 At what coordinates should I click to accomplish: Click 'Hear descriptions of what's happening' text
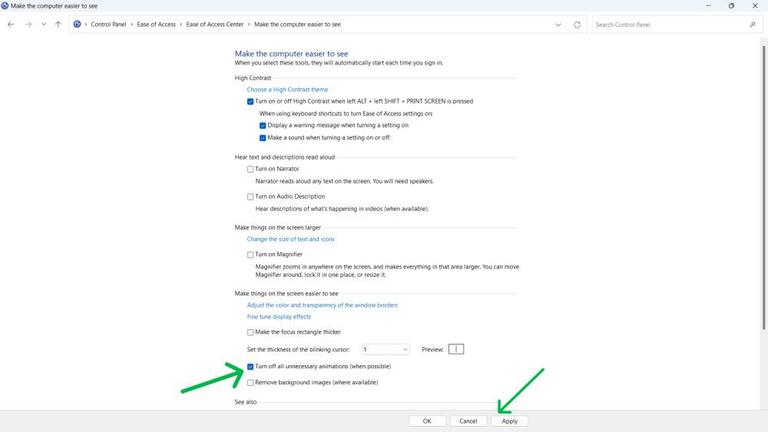(x=342, y=209)
